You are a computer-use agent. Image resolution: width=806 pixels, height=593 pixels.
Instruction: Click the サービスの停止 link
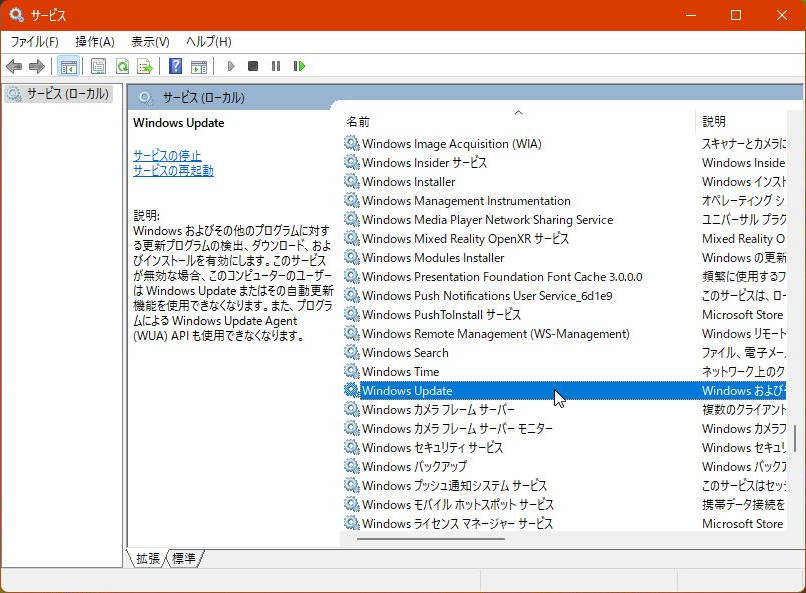pos(167,155)
